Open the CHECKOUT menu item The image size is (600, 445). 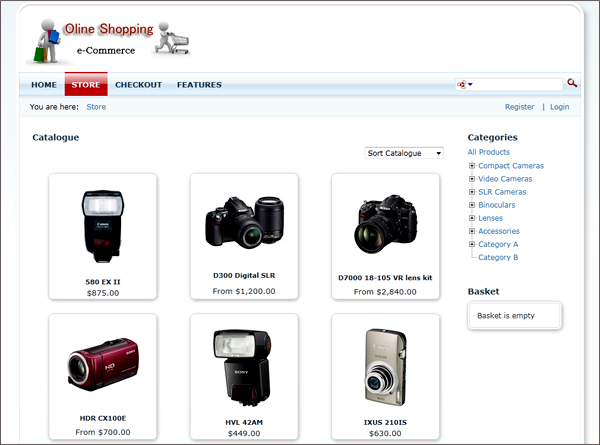coord(139,85)
